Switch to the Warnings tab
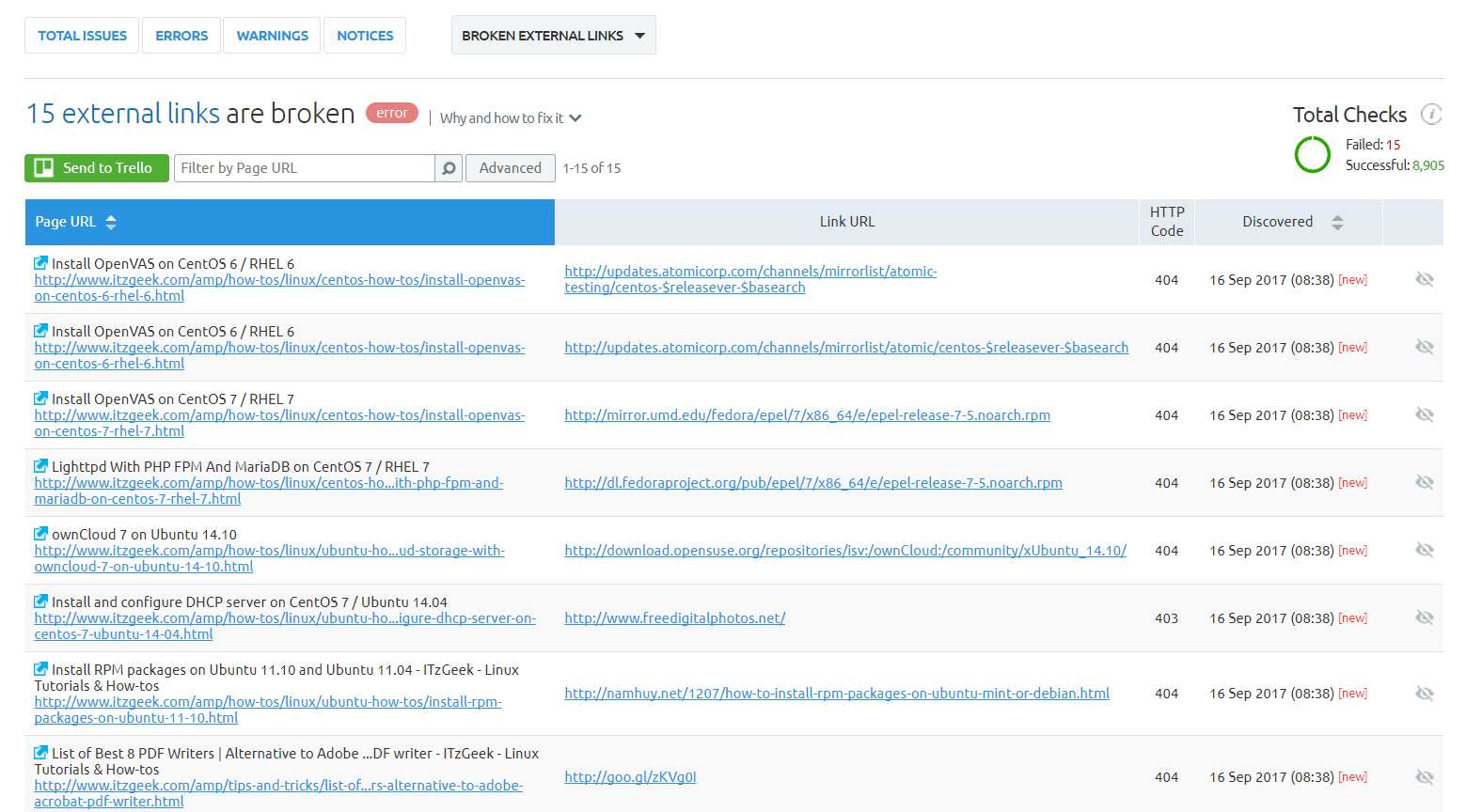Viewport: 1466px width, 812px height. (272, 36)
